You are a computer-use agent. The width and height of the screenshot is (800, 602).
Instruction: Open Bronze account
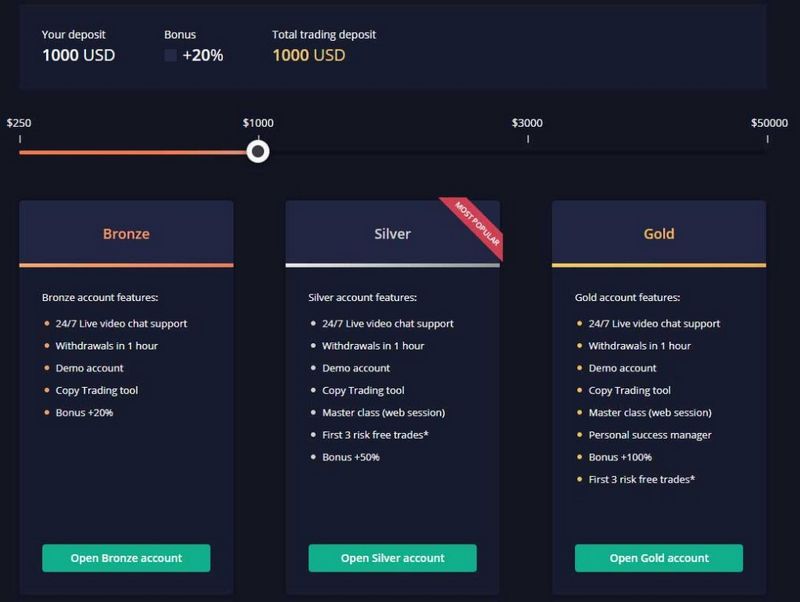pyautogui.click(x=126, y=558)
